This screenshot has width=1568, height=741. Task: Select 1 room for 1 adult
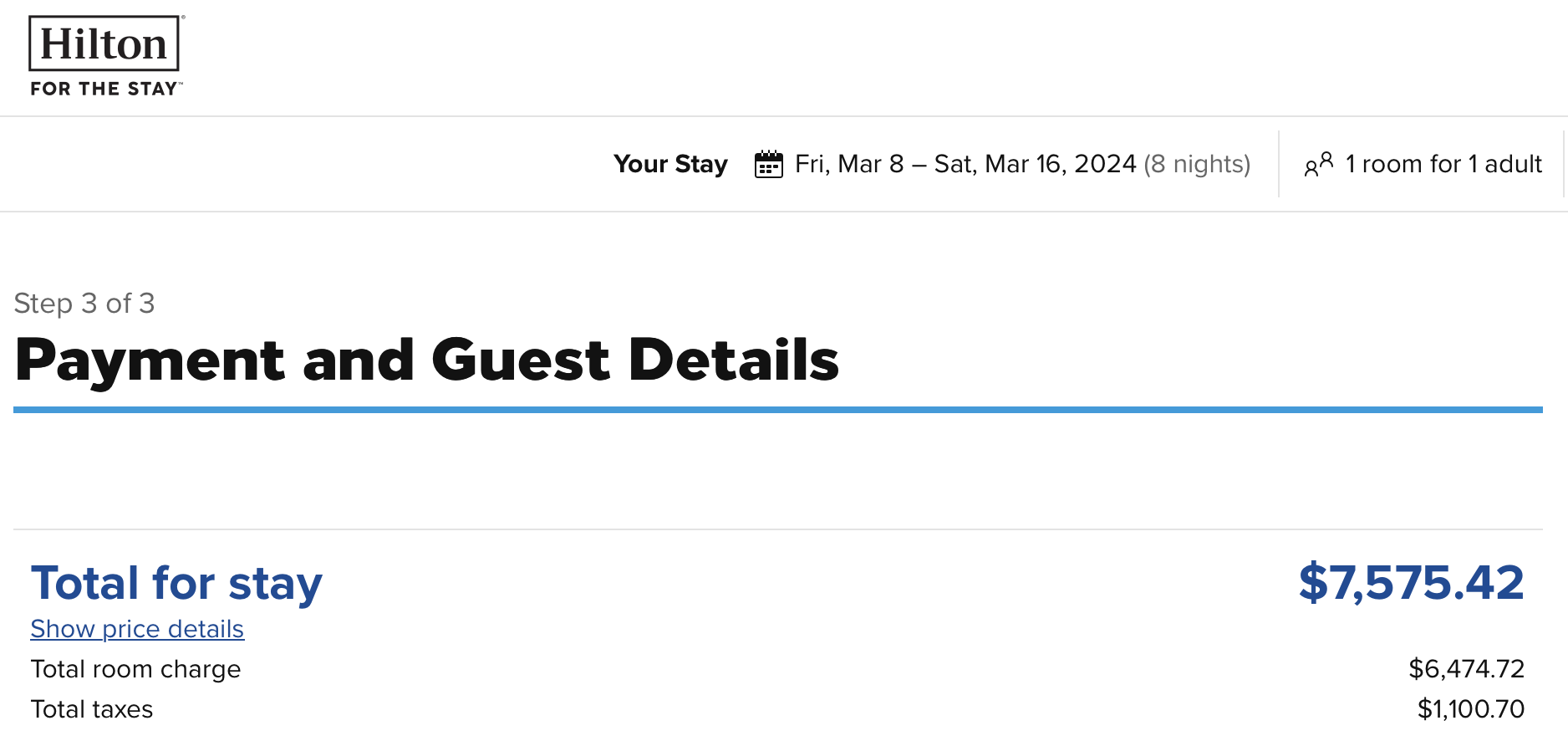tap(1443, 164)
